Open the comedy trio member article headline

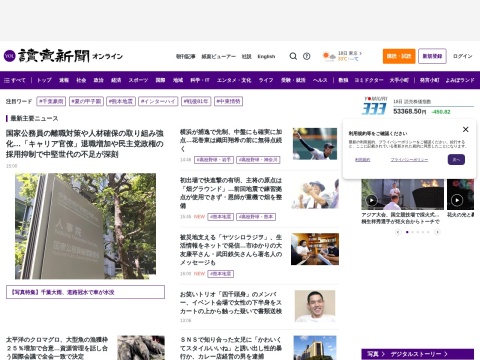point(231,303)
